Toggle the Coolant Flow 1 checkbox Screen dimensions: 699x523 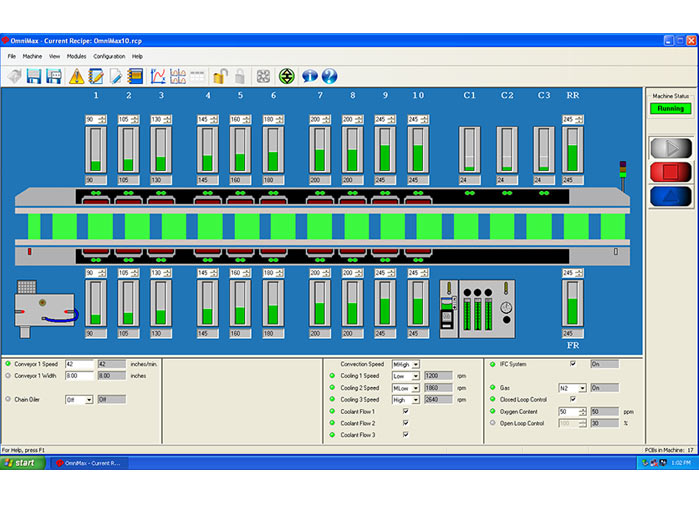coord(405,411)
